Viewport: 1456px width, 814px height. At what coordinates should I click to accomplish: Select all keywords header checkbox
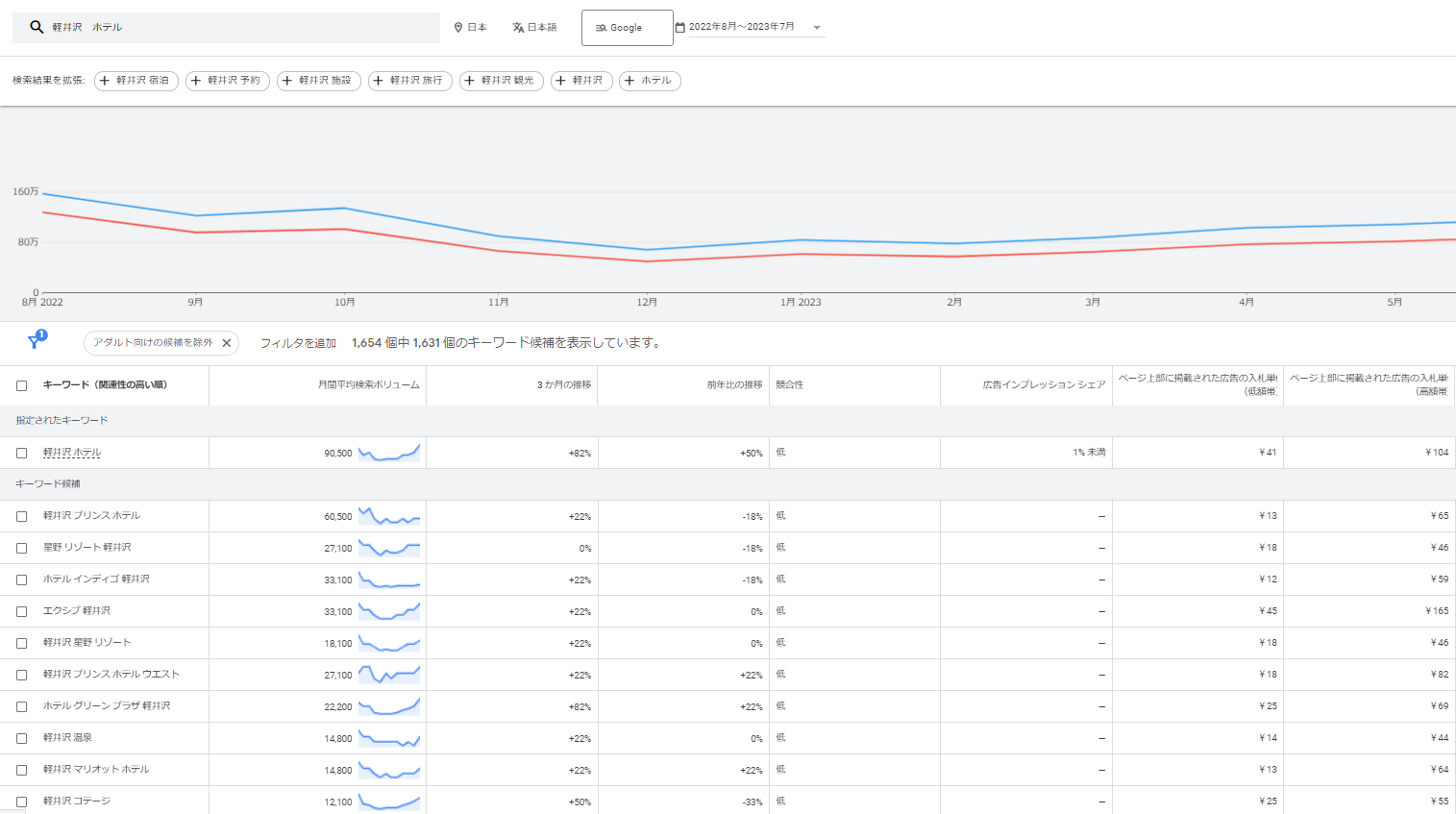click(x=21, y=385)
